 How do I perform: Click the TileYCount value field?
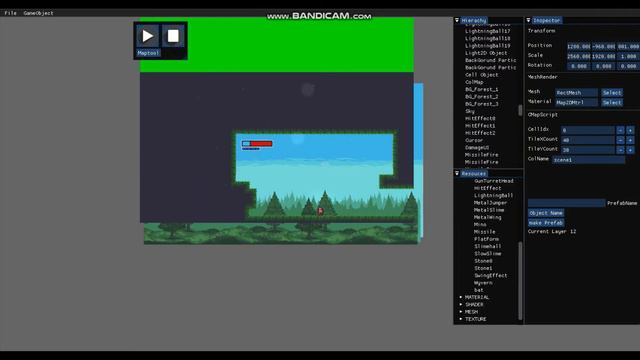(588, 150)
